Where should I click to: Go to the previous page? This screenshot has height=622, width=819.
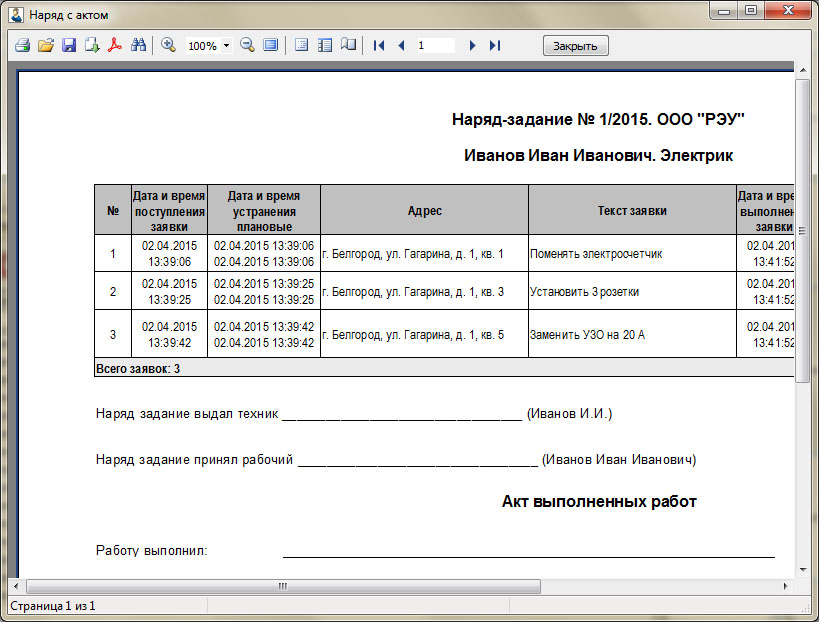(x=401, y=46)
